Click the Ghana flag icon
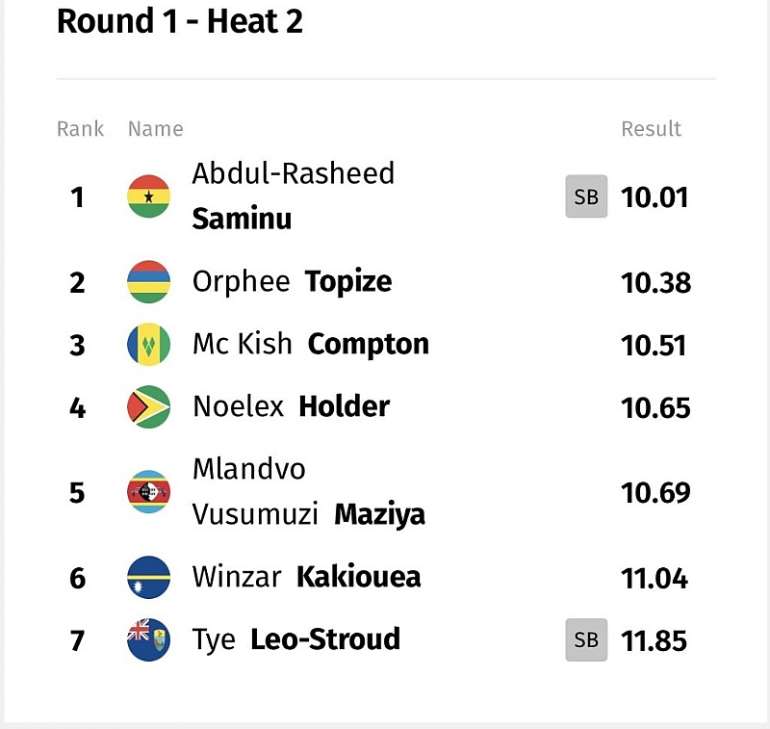This screenshot has height=729, width=770. (148, 196)
